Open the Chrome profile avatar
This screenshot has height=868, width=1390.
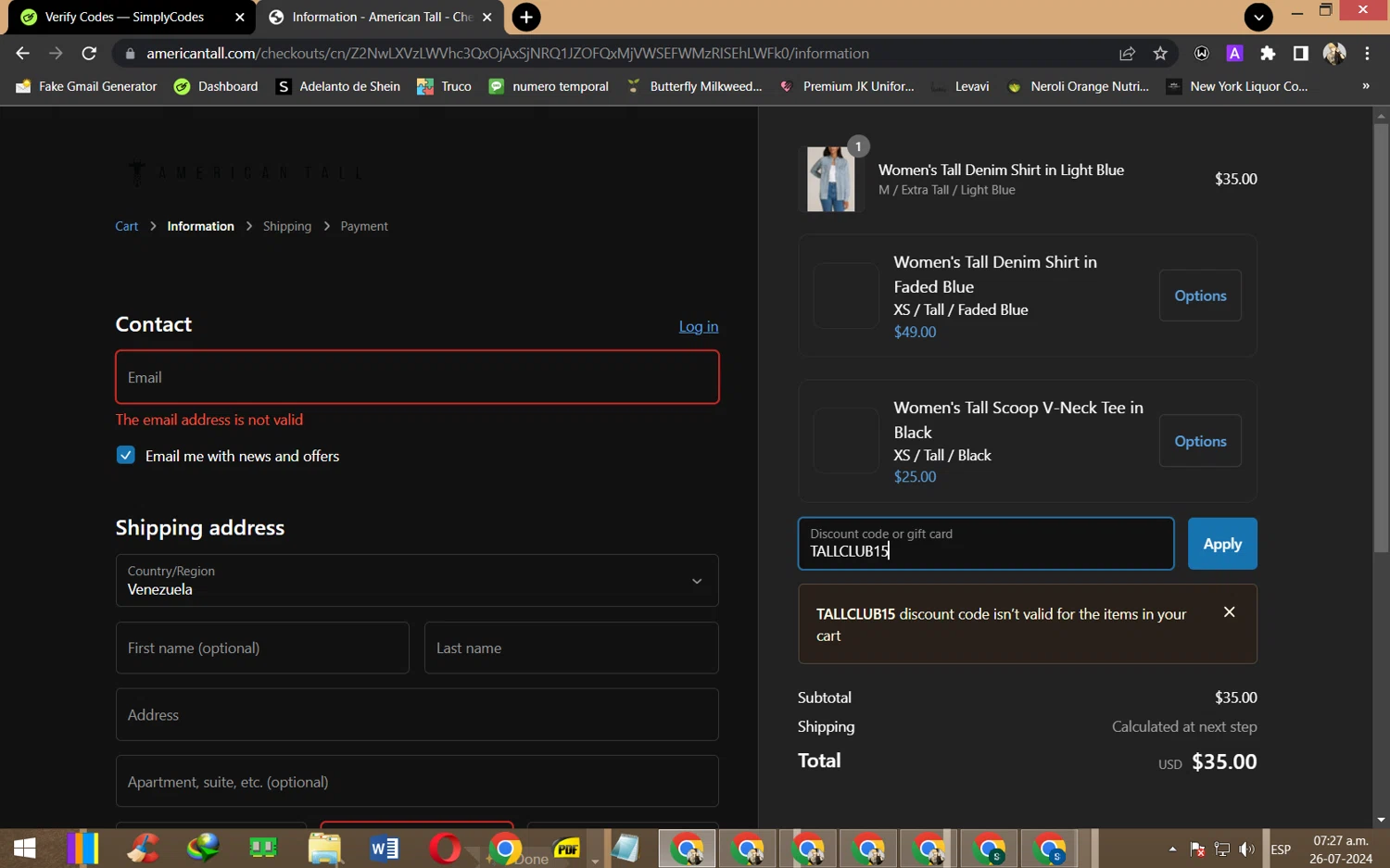[1334, 54]
